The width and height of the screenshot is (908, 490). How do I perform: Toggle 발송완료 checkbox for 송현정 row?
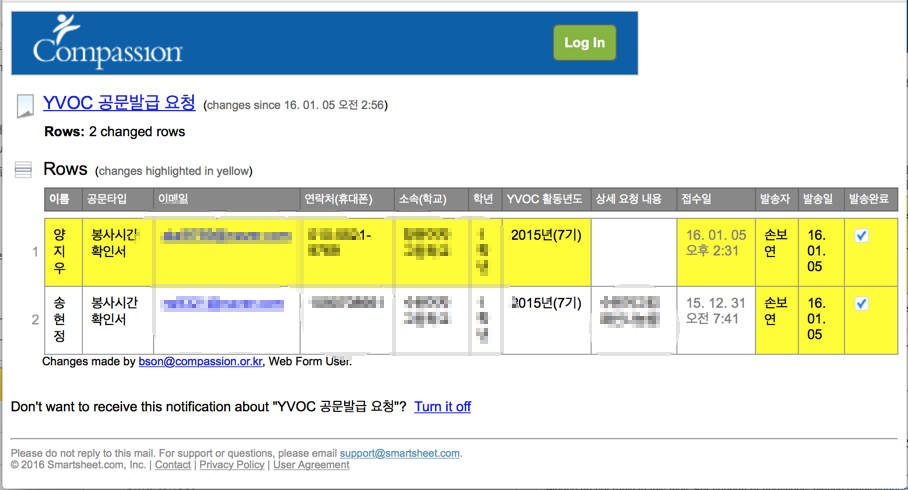[x=861, y=303]
